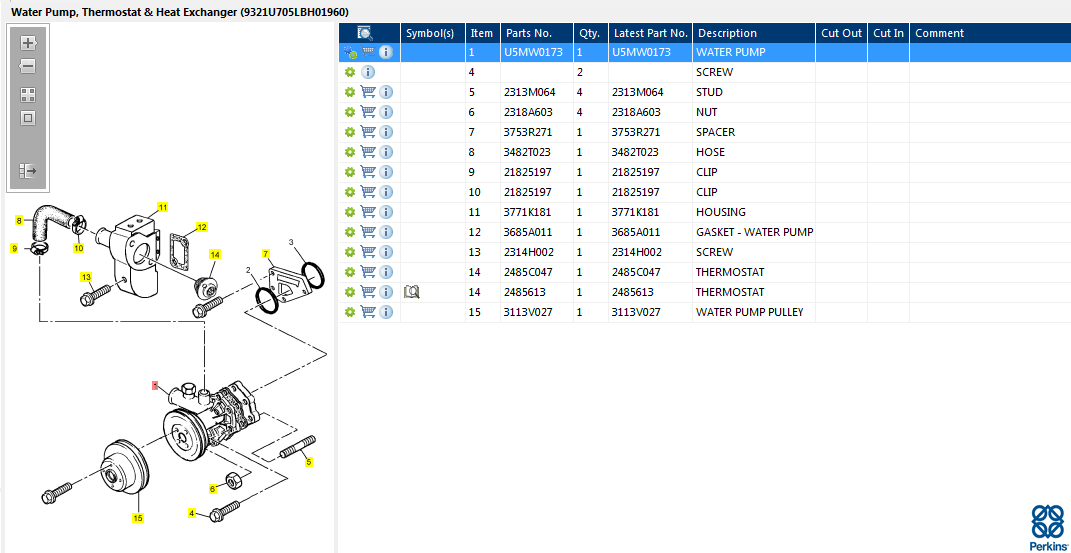This screenshot has height=553, width=1071.
Task: Select callout 13 screw on the diagram
Action: [86, 276]
